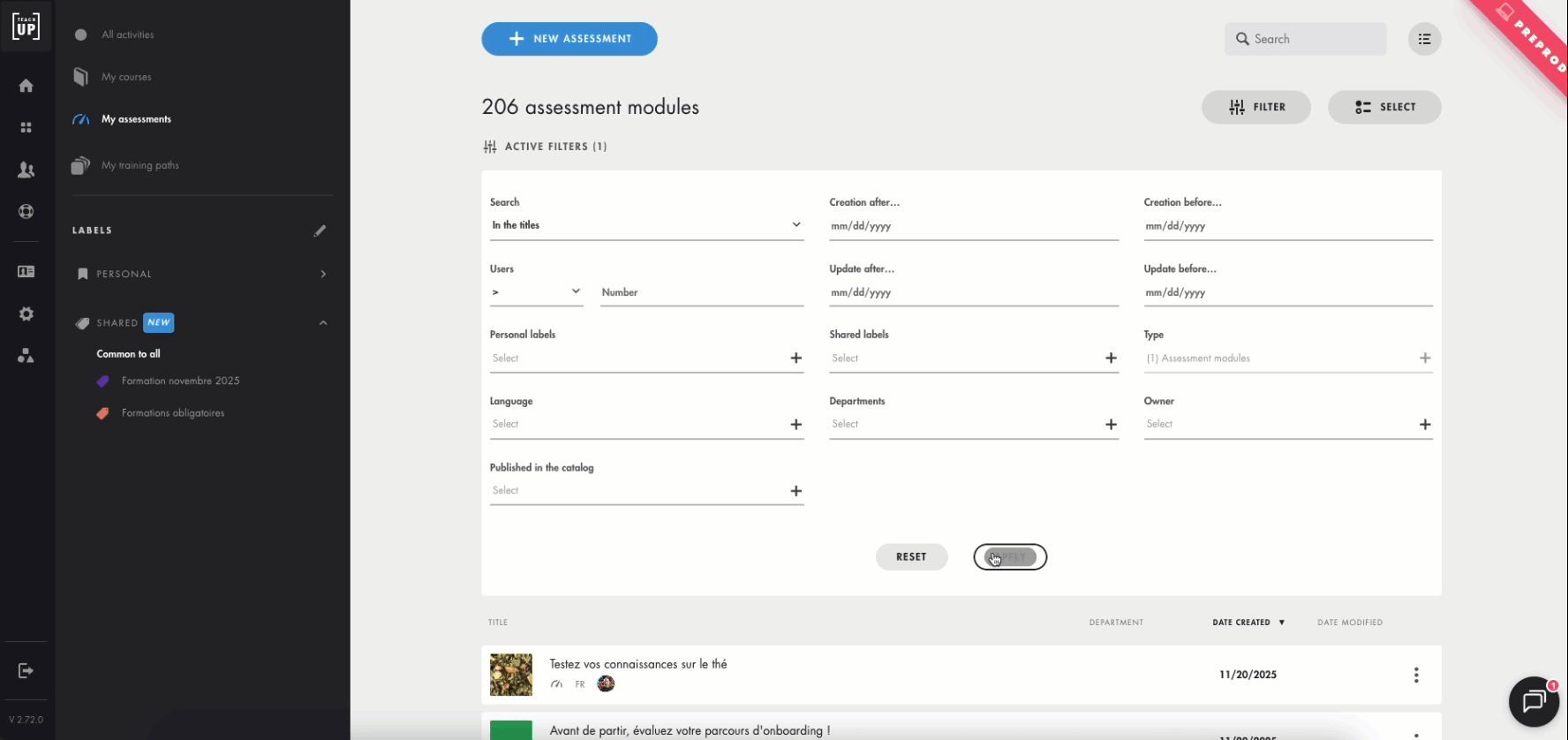Select the purple Formation novembre 2025 label
The width and height of the screenshot is (1568, 740).
click(x=180, y=381)
